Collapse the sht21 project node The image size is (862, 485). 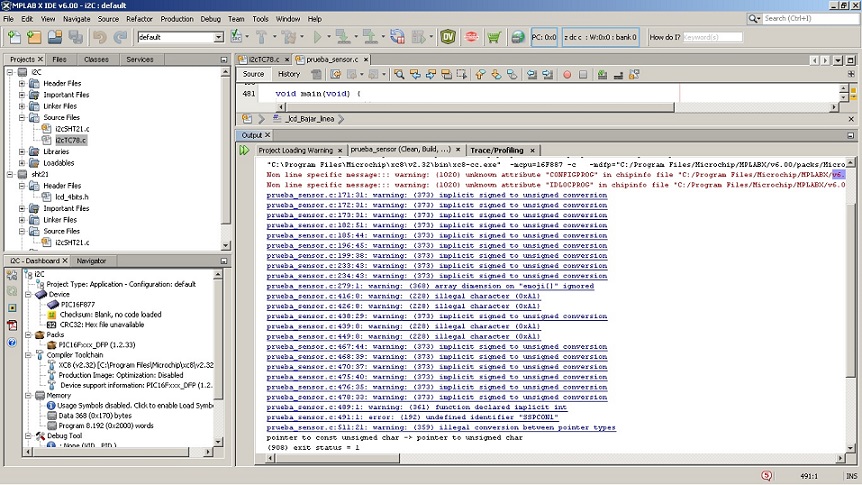(10, 174)
